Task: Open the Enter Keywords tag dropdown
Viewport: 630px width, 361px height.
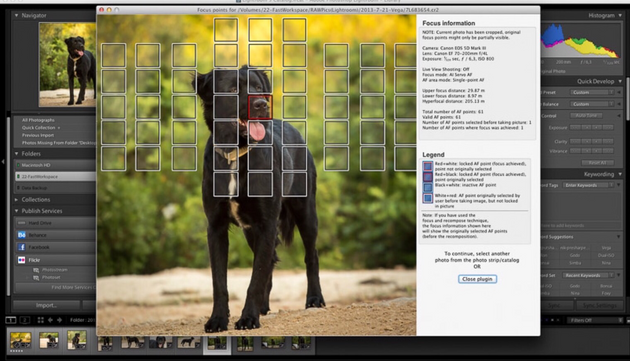Action: (588, 185)
